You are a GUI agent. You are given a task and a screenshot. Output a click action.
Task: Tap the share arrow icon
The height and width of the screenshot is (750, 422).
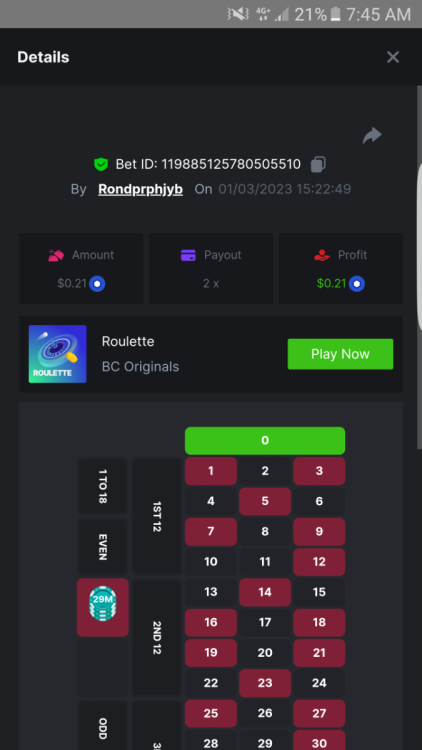372,136
